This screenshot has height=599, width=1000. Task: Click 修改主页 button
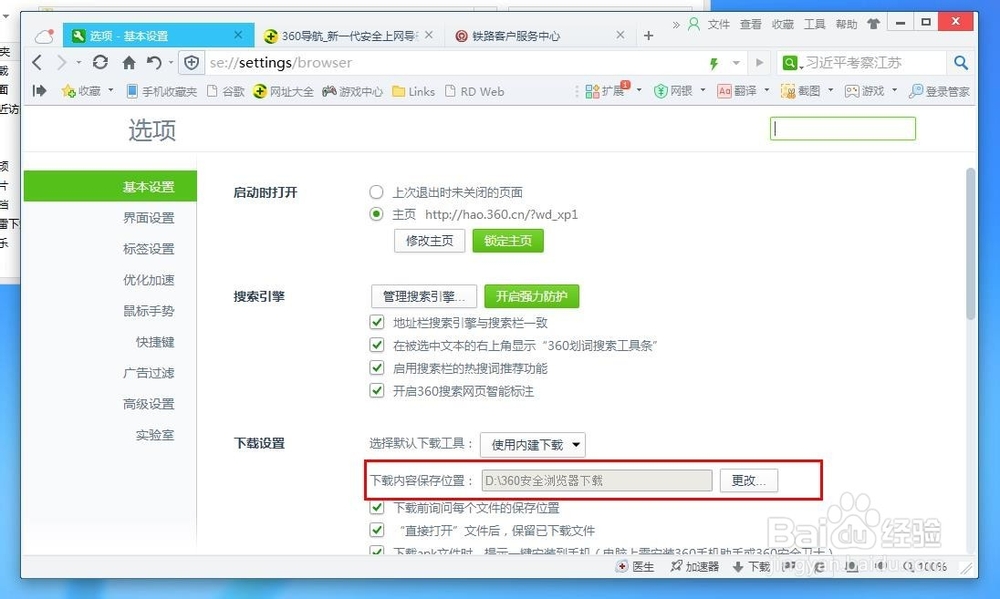pos(429,240)
